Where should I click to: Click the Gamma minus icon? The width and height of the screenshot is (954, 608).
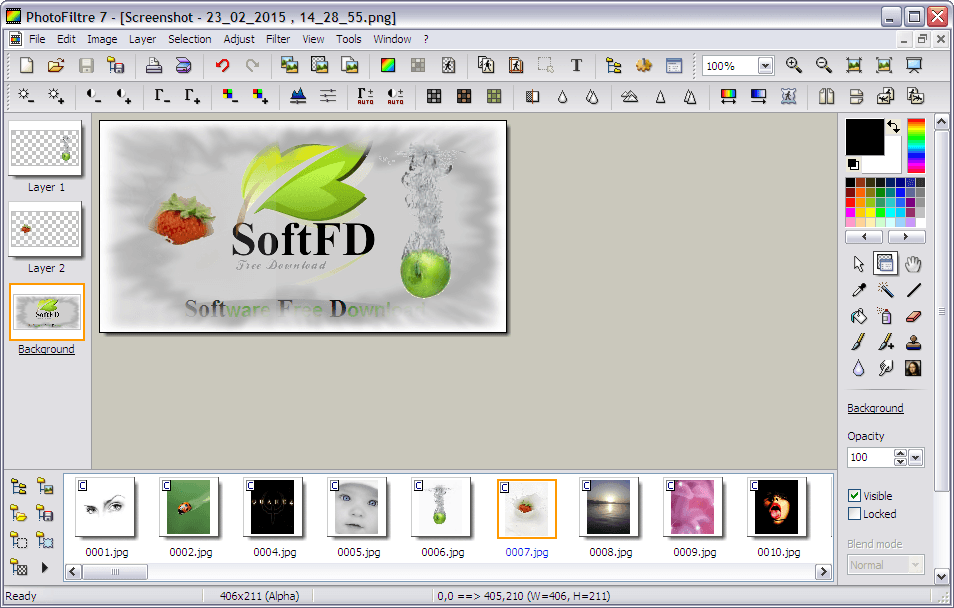(x=161, y=96)
